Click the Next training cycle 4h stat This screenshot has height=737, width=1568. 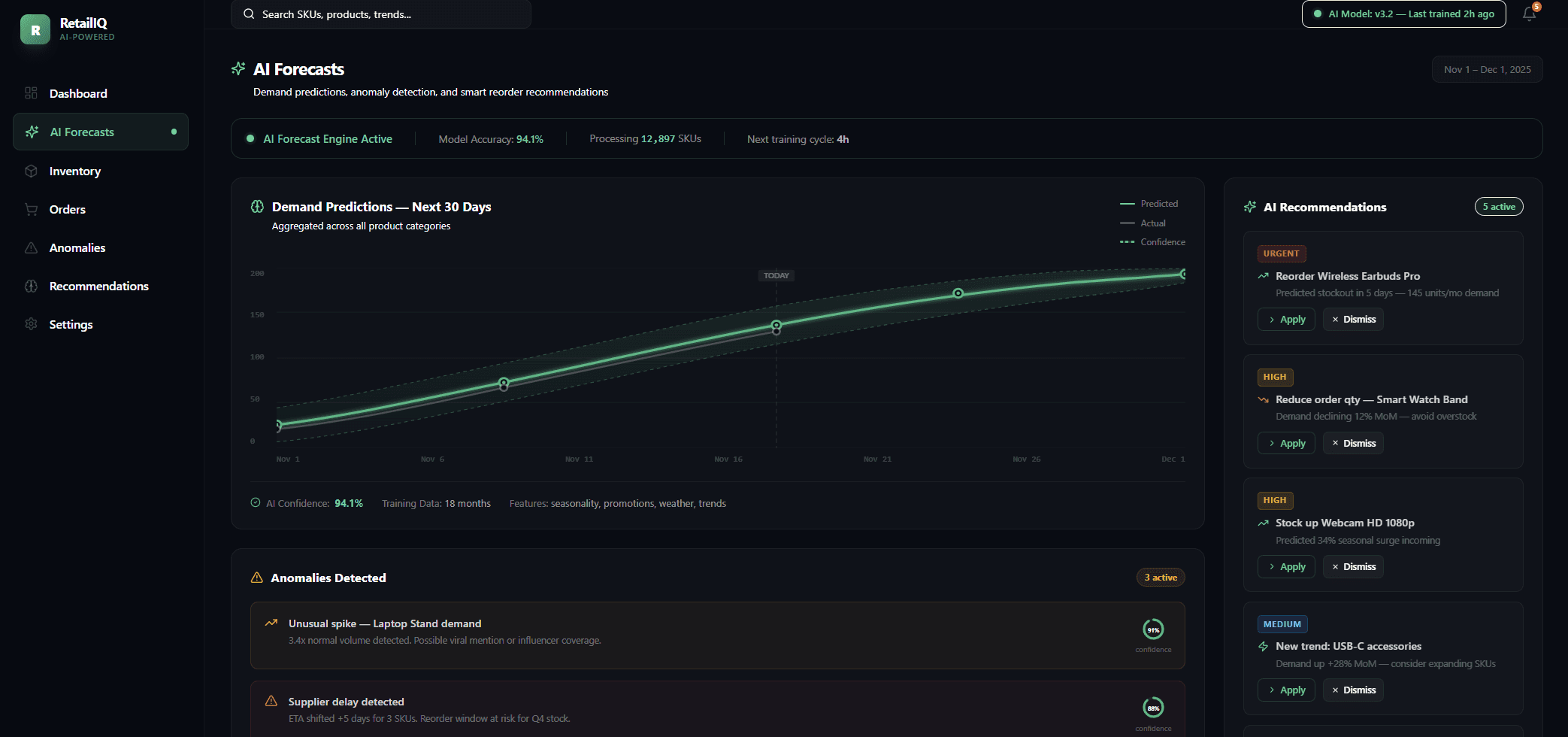[798, 139]
